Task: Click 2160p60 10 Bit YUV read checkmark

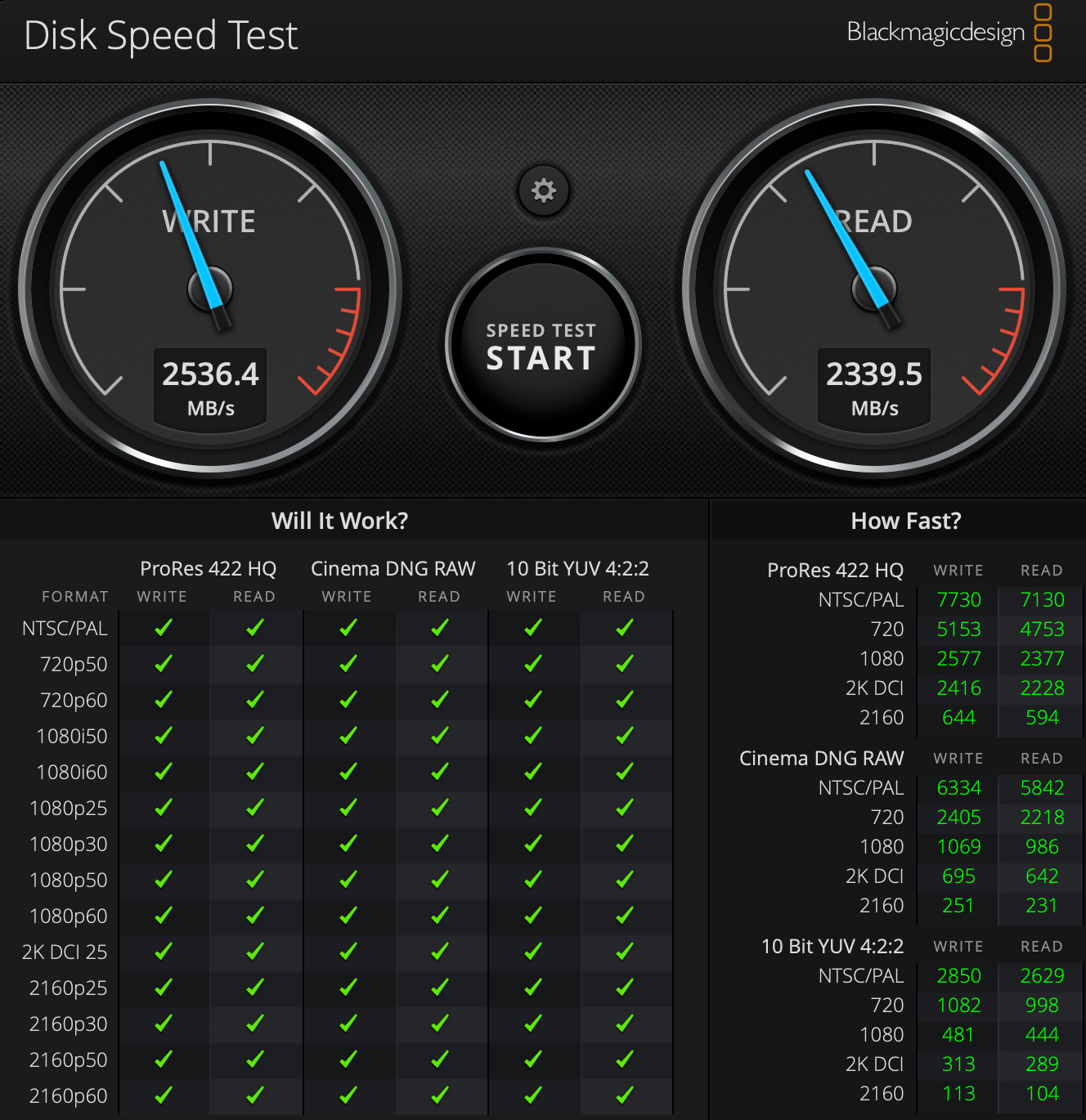Action: pos(625,1095)
